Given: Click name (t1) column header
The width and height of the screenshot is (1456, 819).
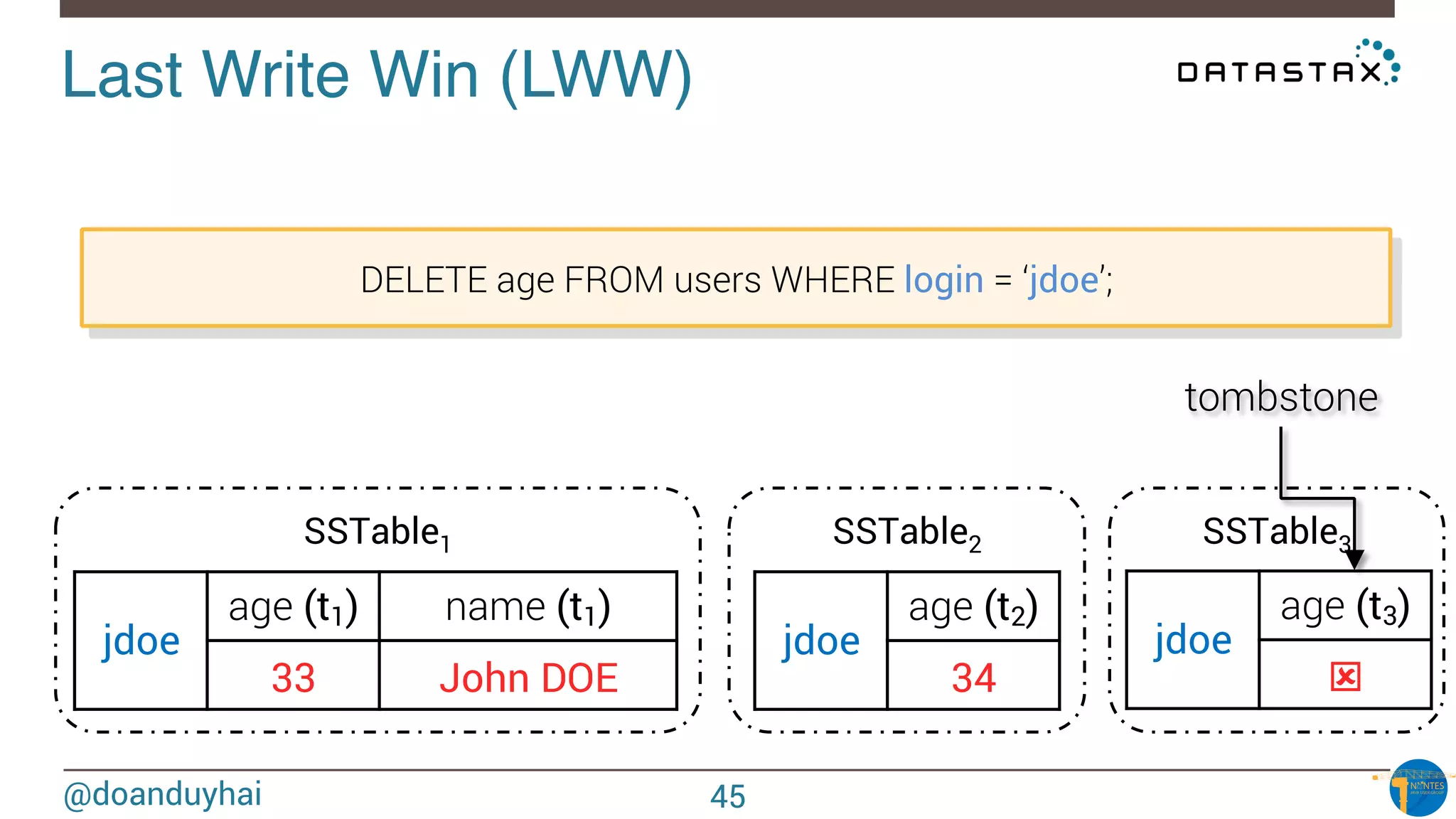Looking at the screenshot, I should point(528,606).
